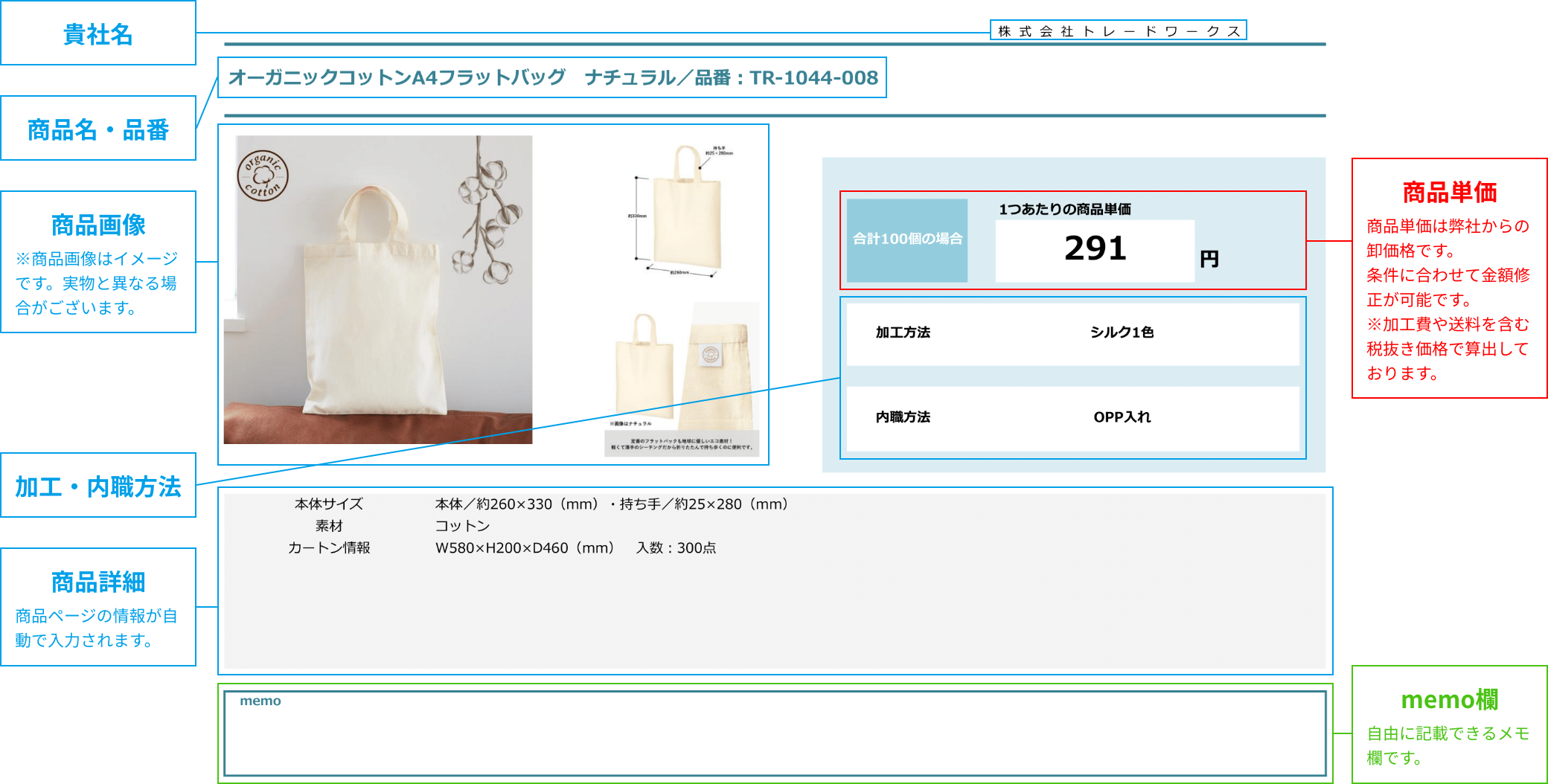Open the main tote bag product photo
The image size is (1548, 784).
[378, 289]
